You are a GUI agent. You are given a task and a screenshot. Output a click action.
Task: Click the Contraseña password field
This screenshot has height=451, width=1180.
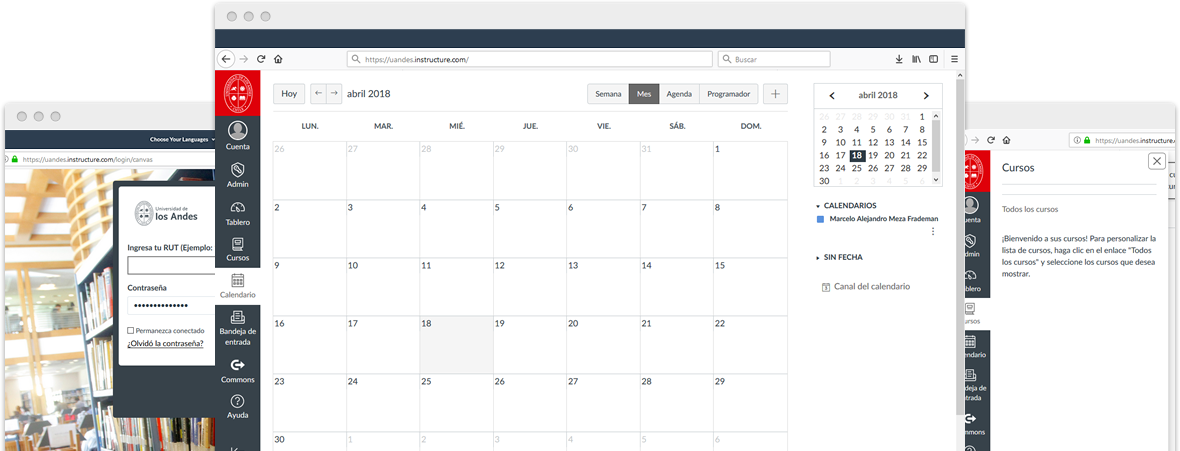[x=170, y=304]
